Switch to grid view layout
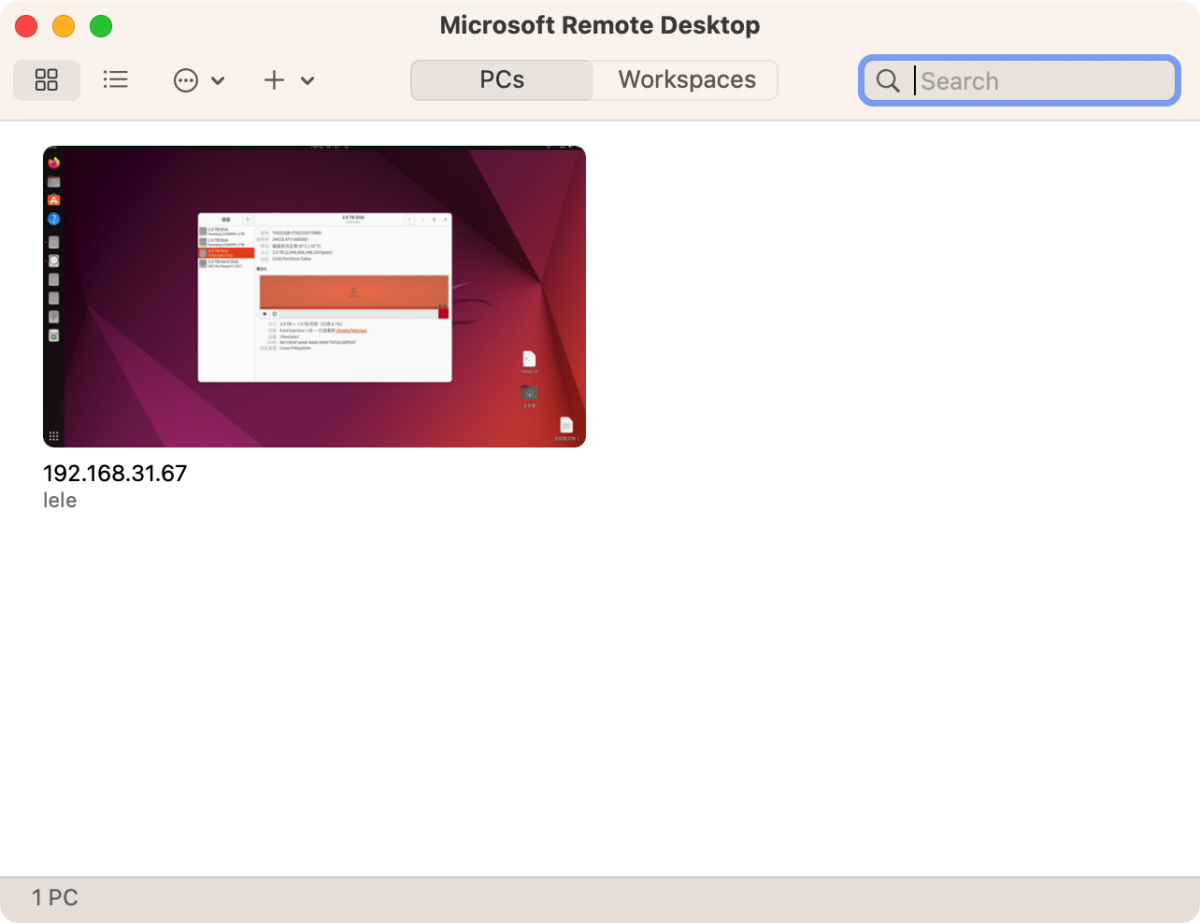 pos(46,80)
